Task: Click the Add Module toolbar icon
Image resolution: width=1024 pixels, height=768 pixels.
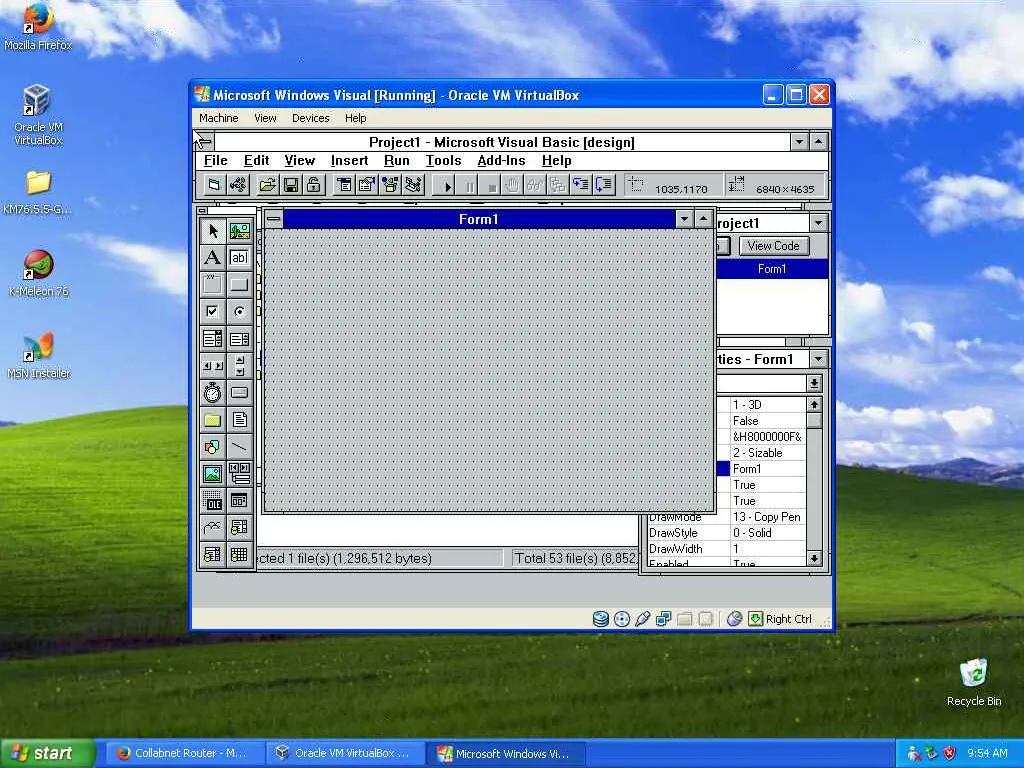Action: click(238, 185)
